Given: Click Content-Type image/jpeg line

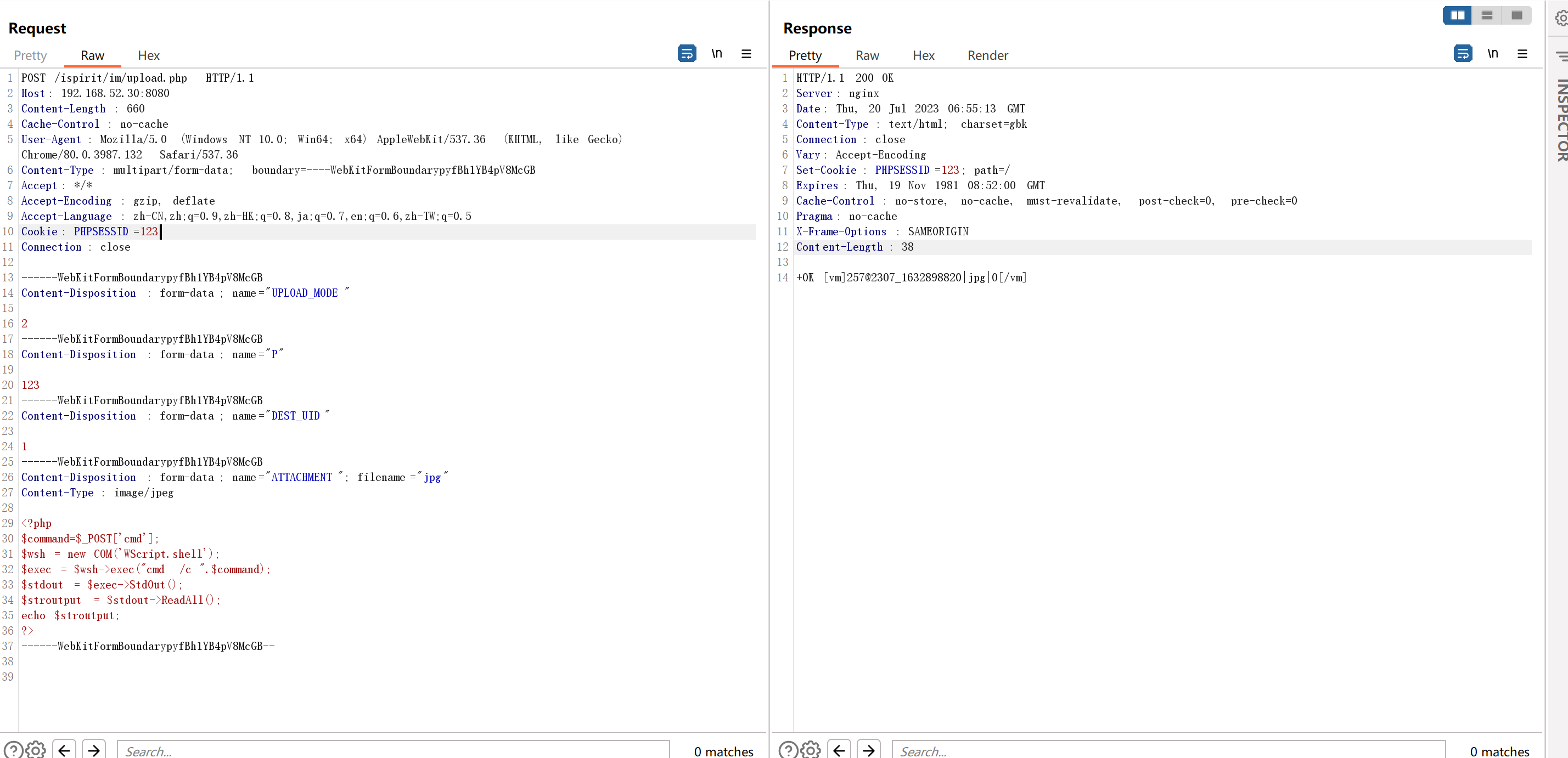Looking at the screenshot, I should click(97, 493).
